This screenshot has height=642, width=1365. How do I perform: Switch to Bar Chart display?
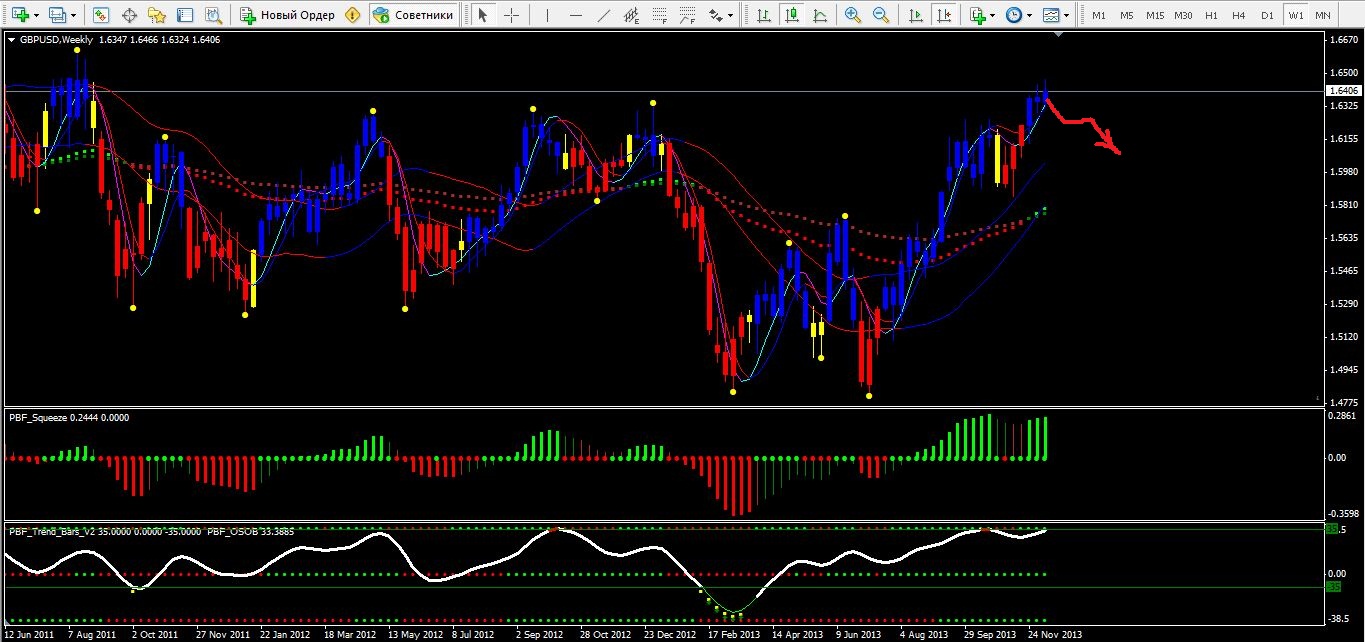763,15
